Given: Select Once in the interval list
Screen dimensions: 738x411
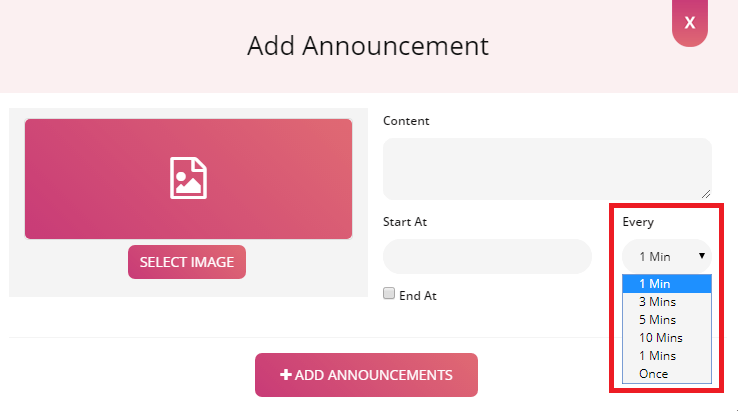Looking at the screenshot, I should coord(653,374).
